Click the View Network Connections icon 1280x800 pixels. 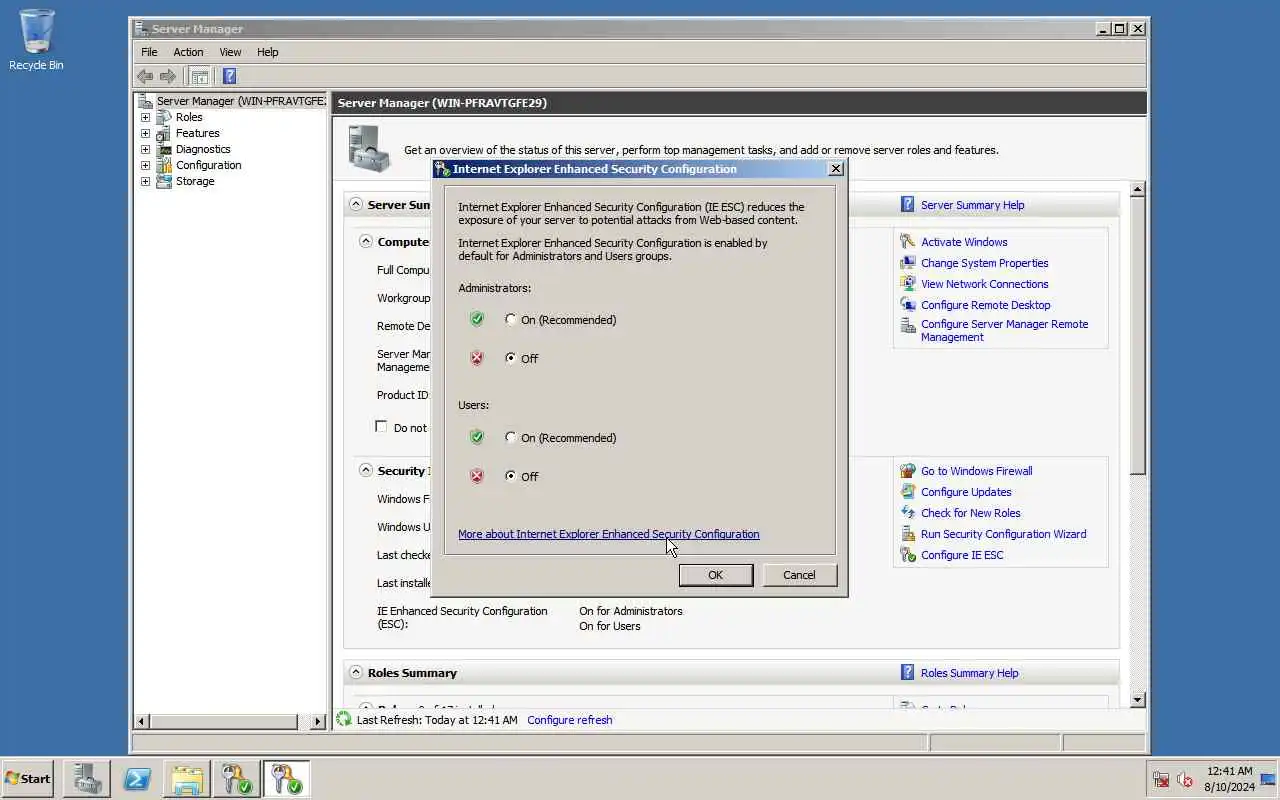coord(908,284)
